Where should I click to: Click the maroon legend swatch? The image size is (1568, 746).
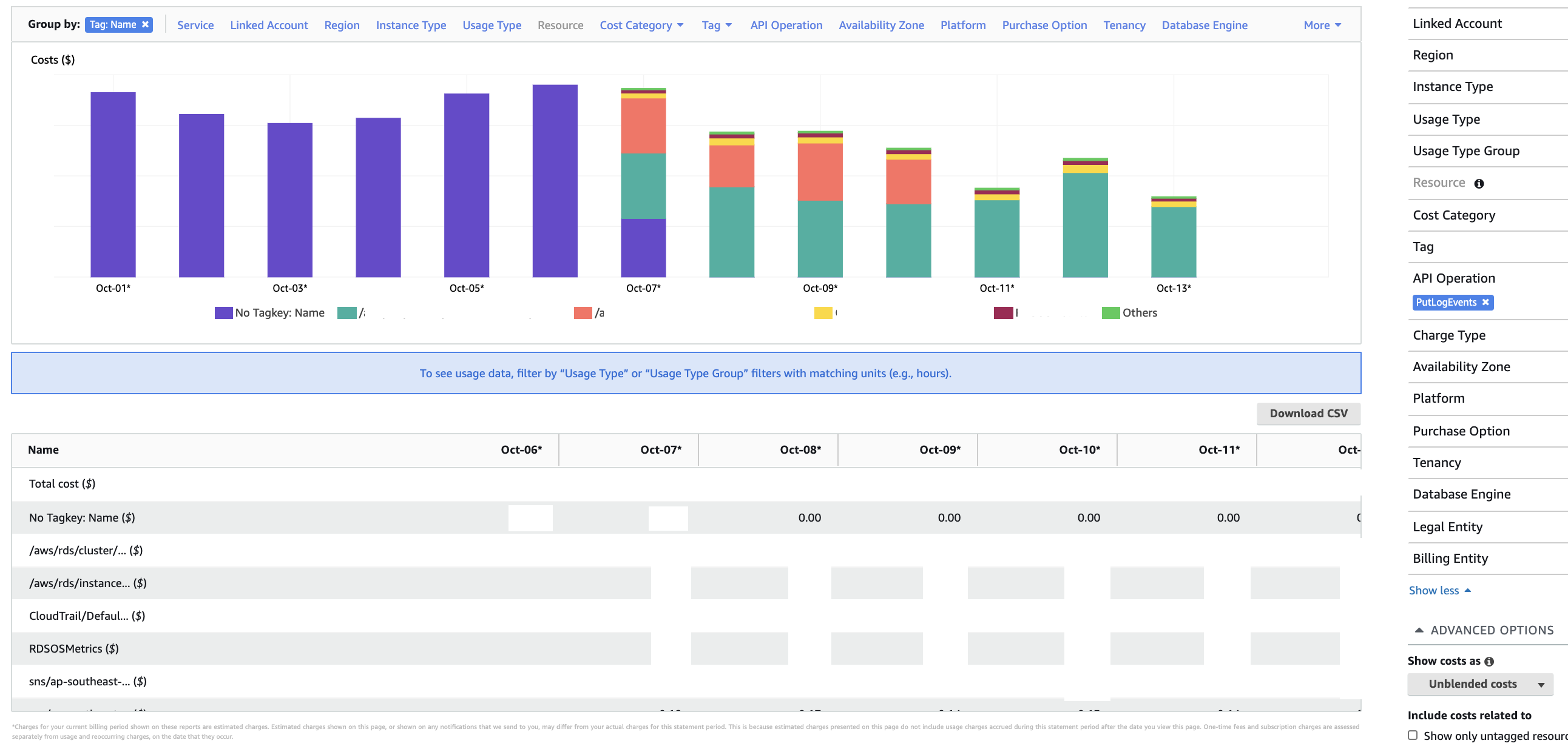(1003, 313)
